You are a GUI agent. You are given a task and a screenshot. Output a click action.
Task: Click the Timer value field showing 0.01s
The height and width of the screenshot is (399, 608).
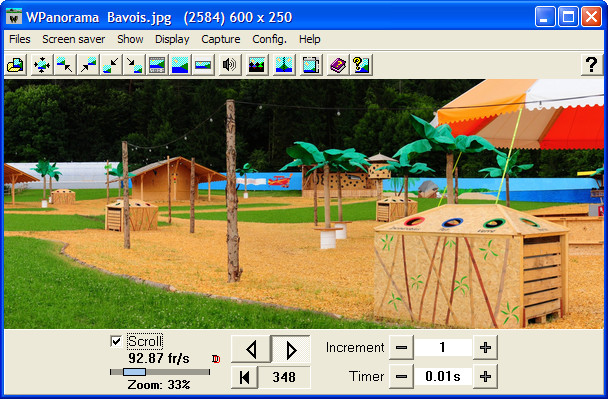tap(443, 376)
